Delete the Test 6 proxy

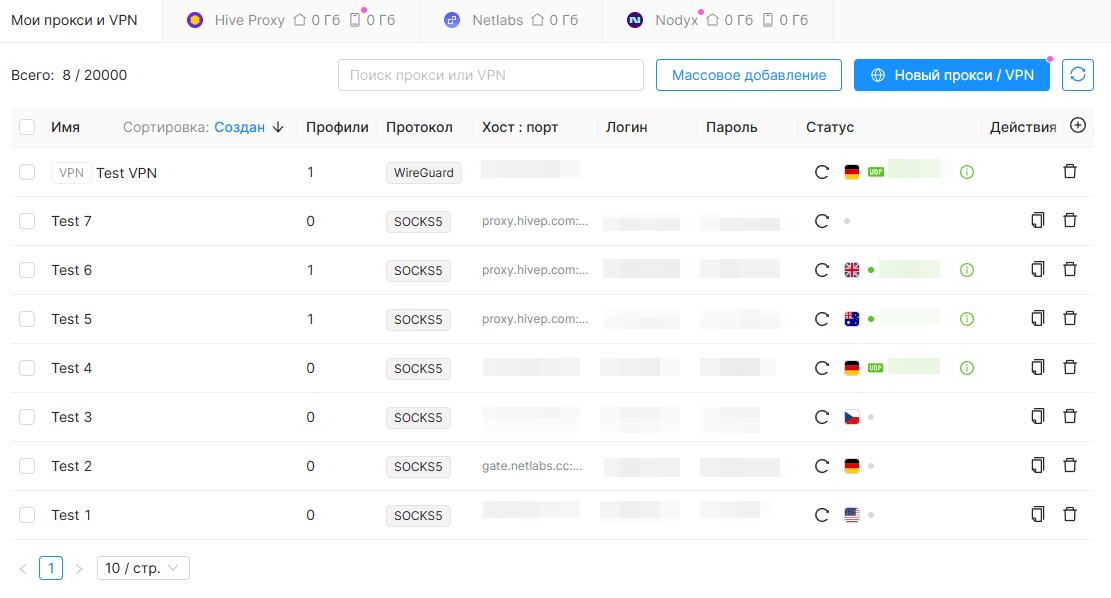pyautogui.click(x=1070, y=269)
